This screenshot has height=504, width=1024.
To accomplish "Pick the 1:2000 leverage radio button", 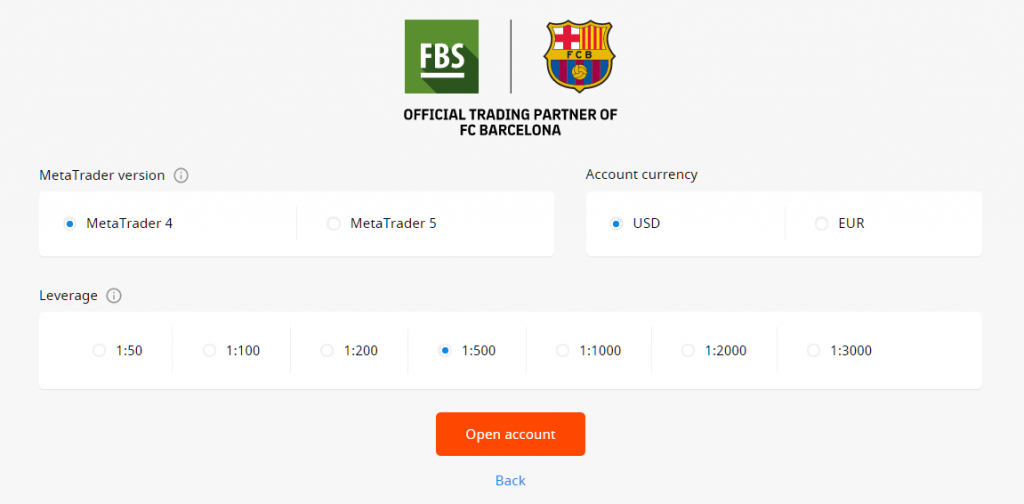I will click(x=688, y=351).
